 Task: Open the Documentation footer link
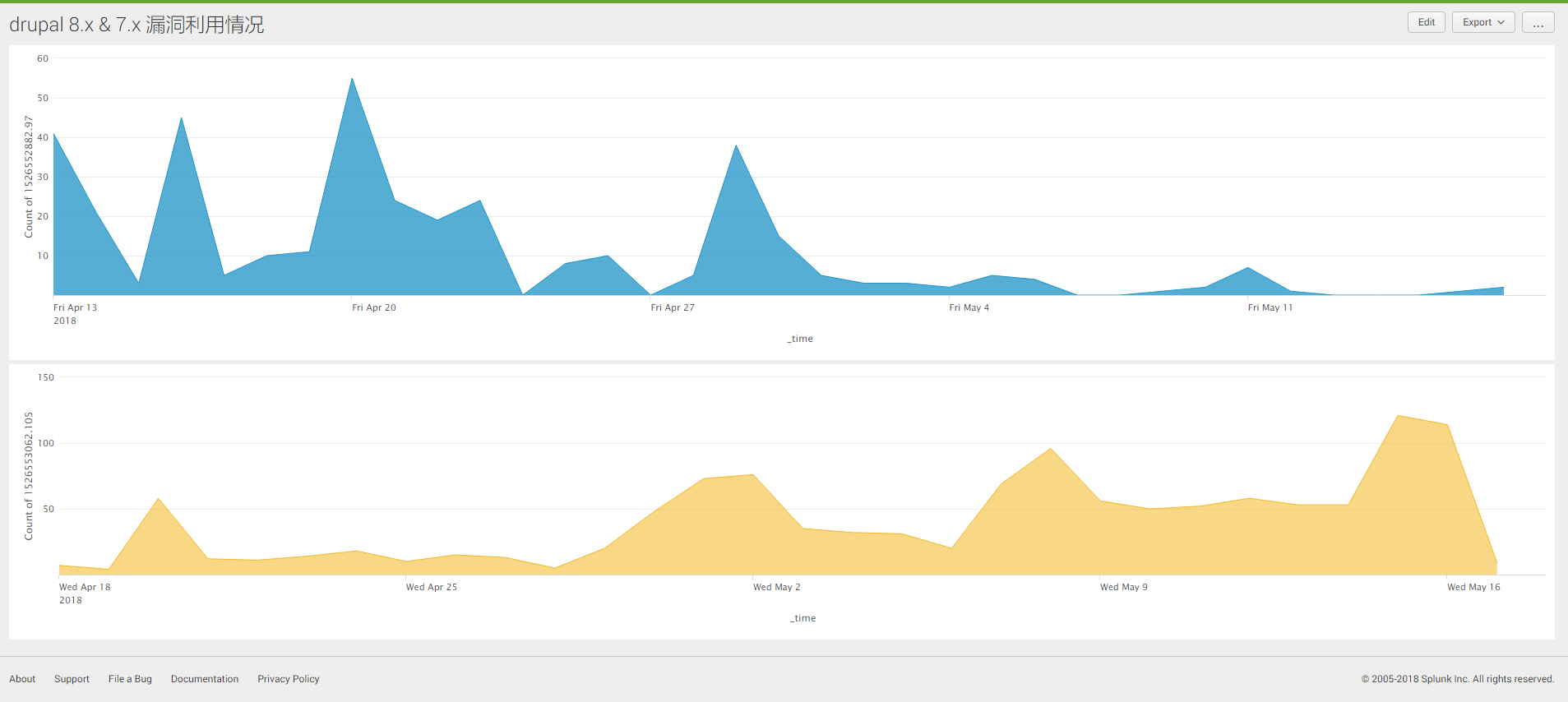click(x=205, y=679)
